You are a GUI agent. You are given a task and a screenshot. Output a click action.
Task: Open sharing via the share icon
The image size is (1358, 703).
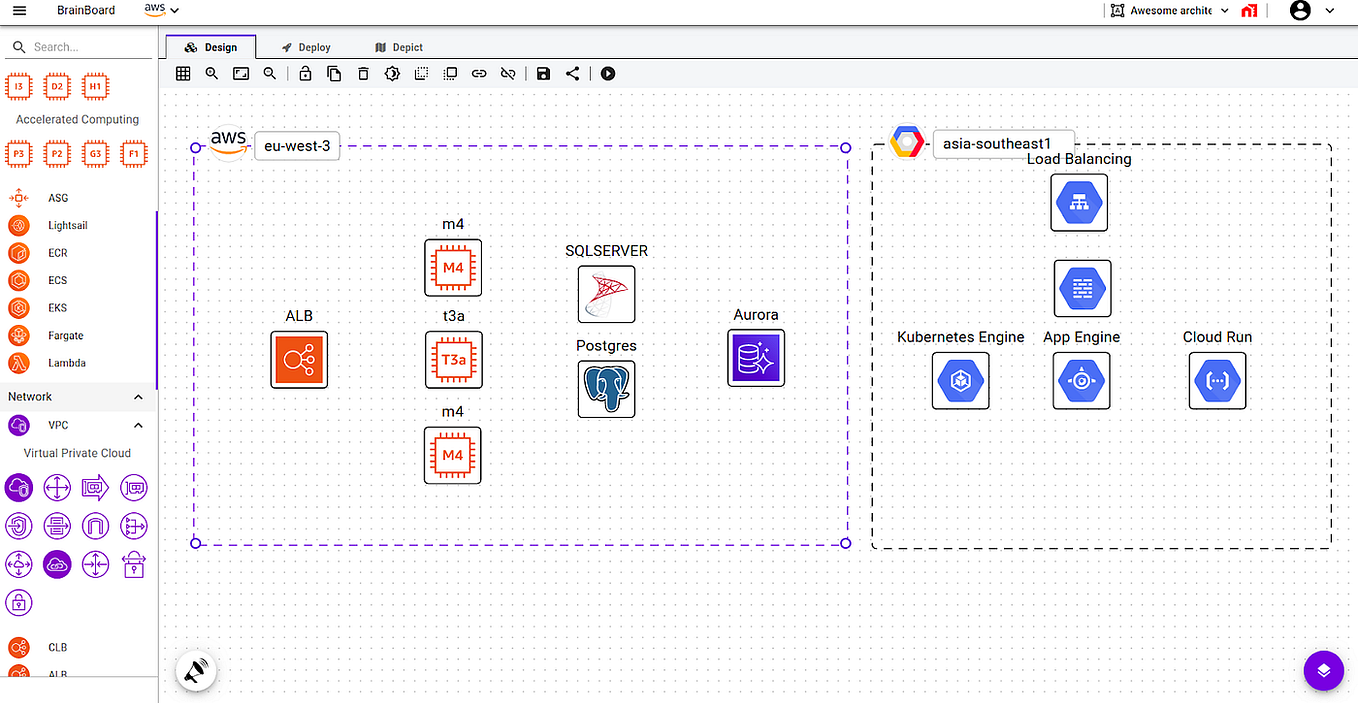tap(572, 73)
